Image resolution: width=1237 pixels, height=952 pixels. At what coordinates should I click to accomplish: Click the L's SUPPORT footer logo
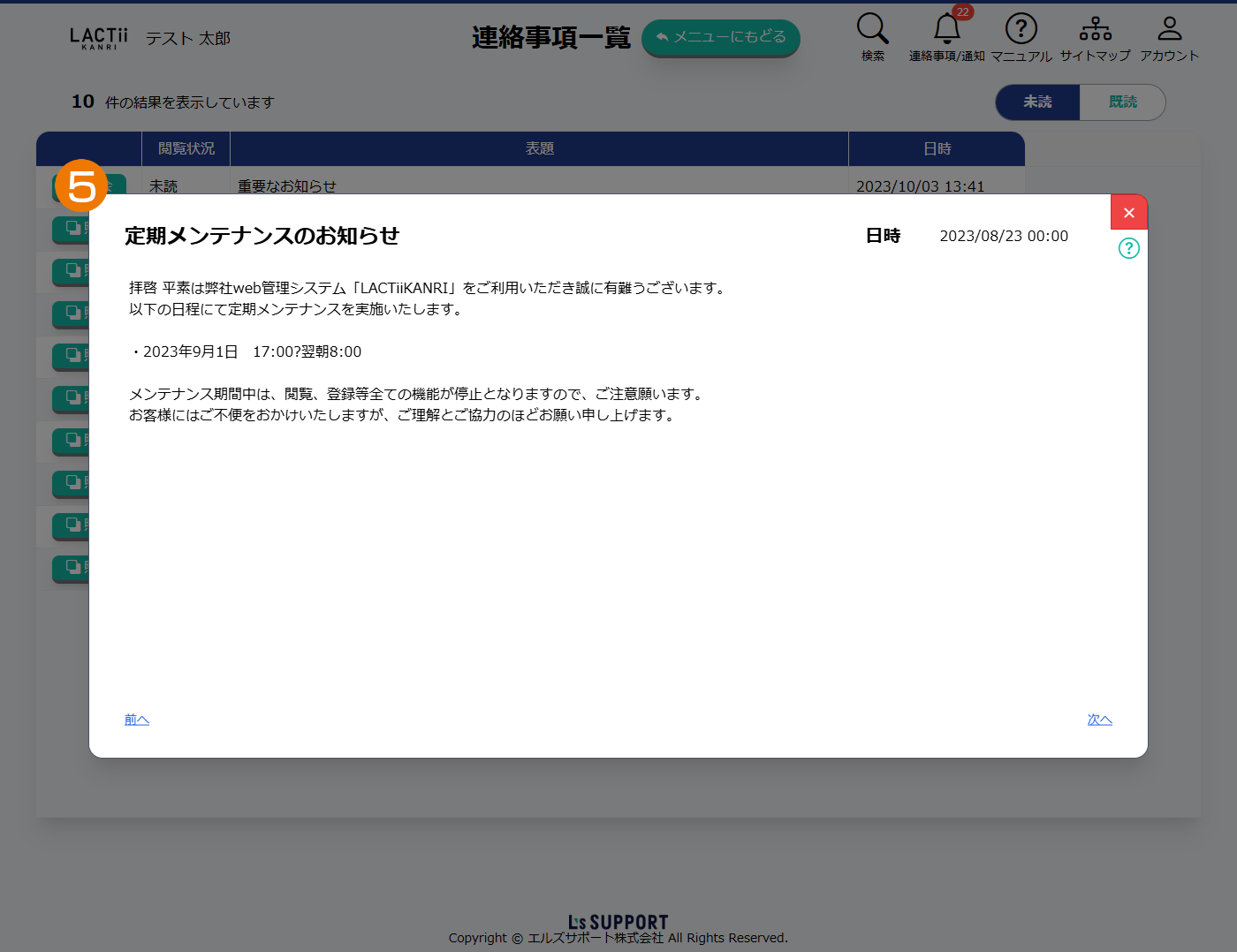[618, 922]
